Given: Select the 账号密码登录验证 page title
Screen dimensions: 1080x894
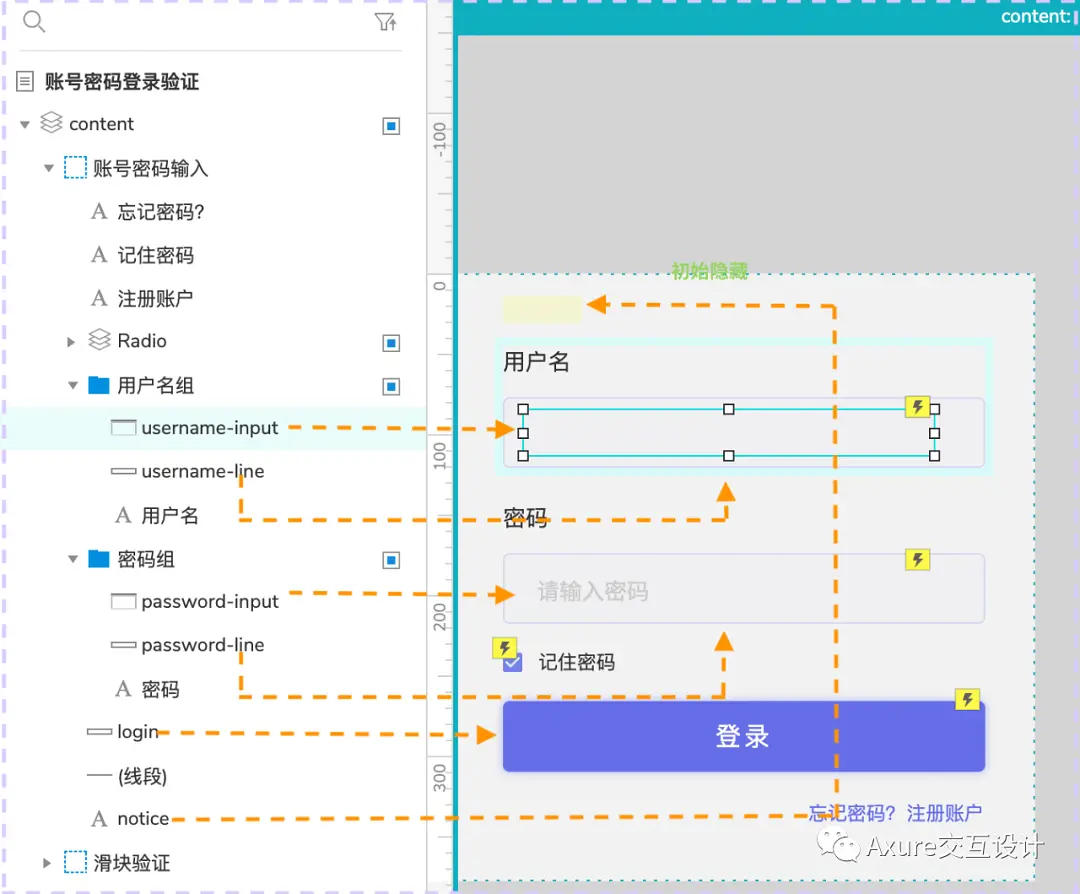Looking at the screenshot, I should tap(120, 81).
